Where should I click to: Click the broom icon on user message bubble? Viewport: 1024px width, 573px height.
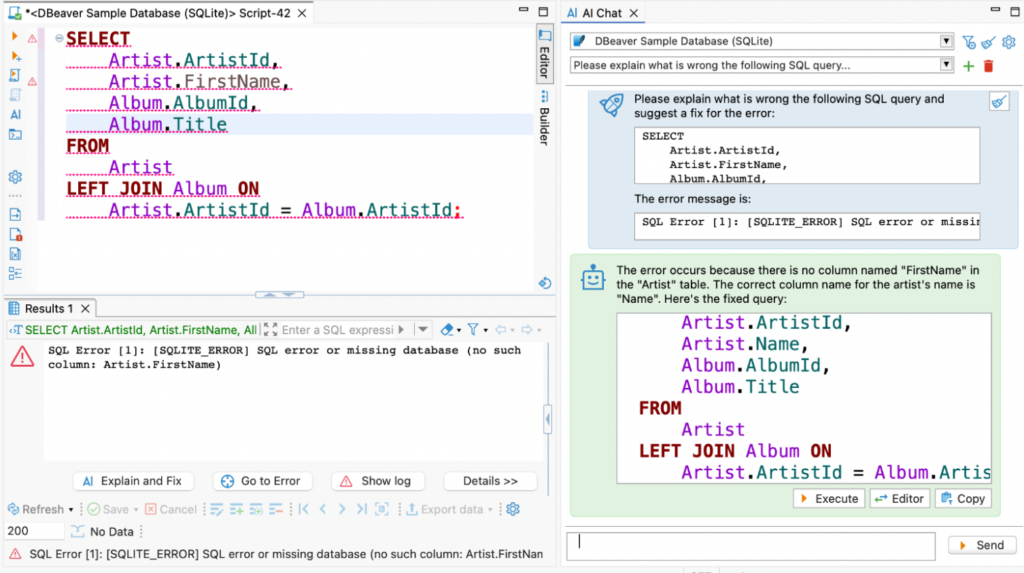click(999, 102)
